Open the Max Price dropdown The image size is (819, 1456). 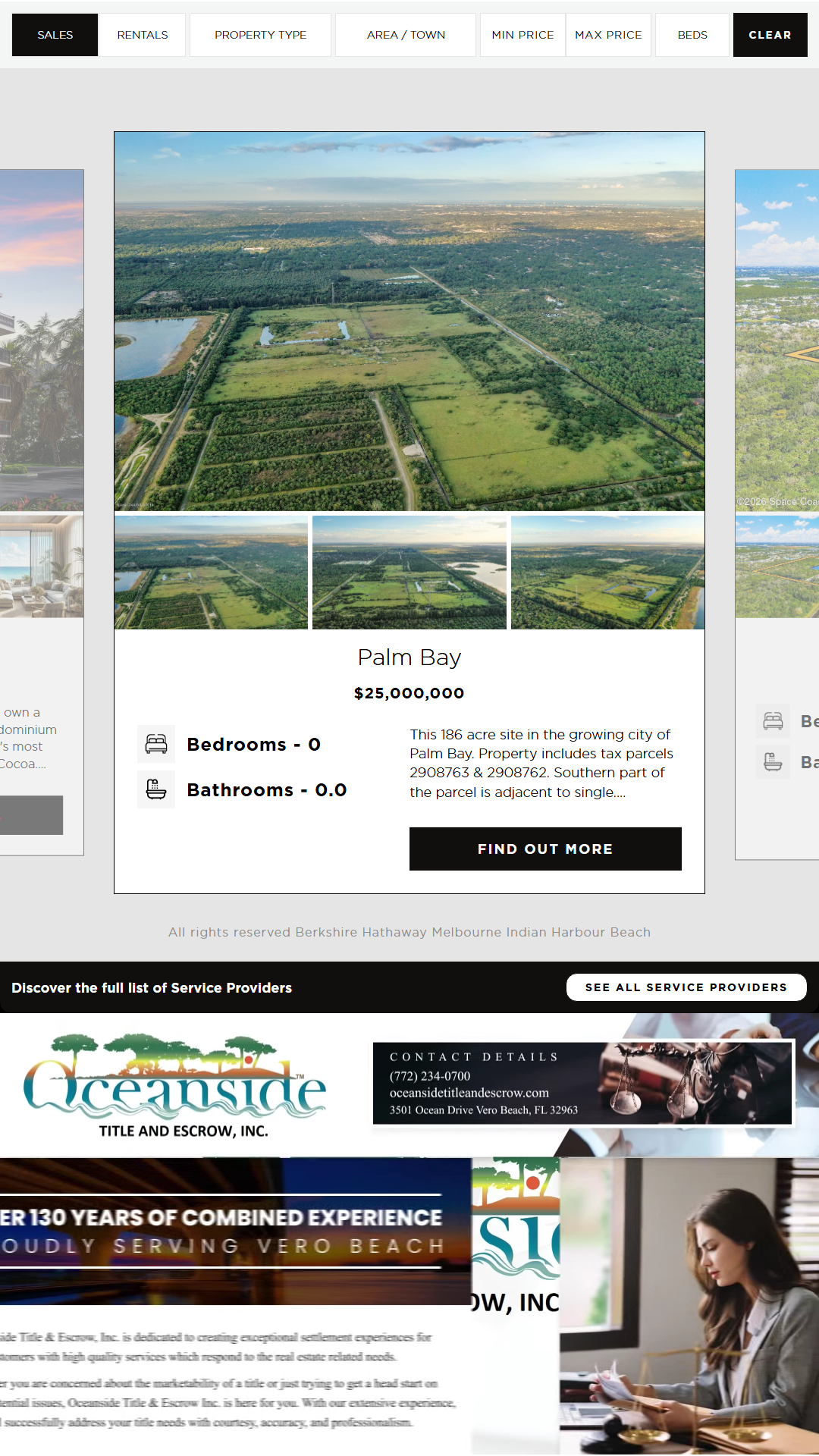608,35
